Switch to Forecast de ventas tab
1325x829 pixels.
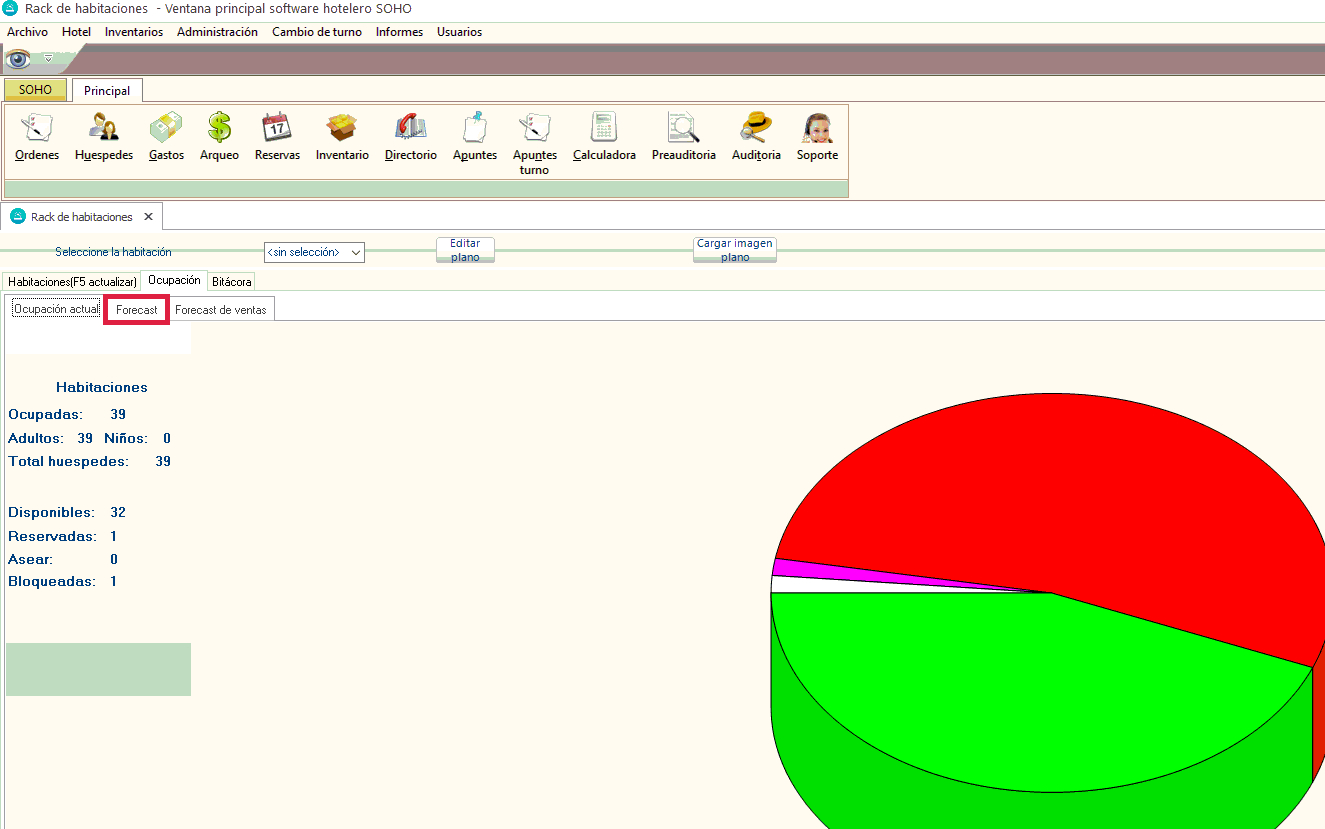pos(221,310)
